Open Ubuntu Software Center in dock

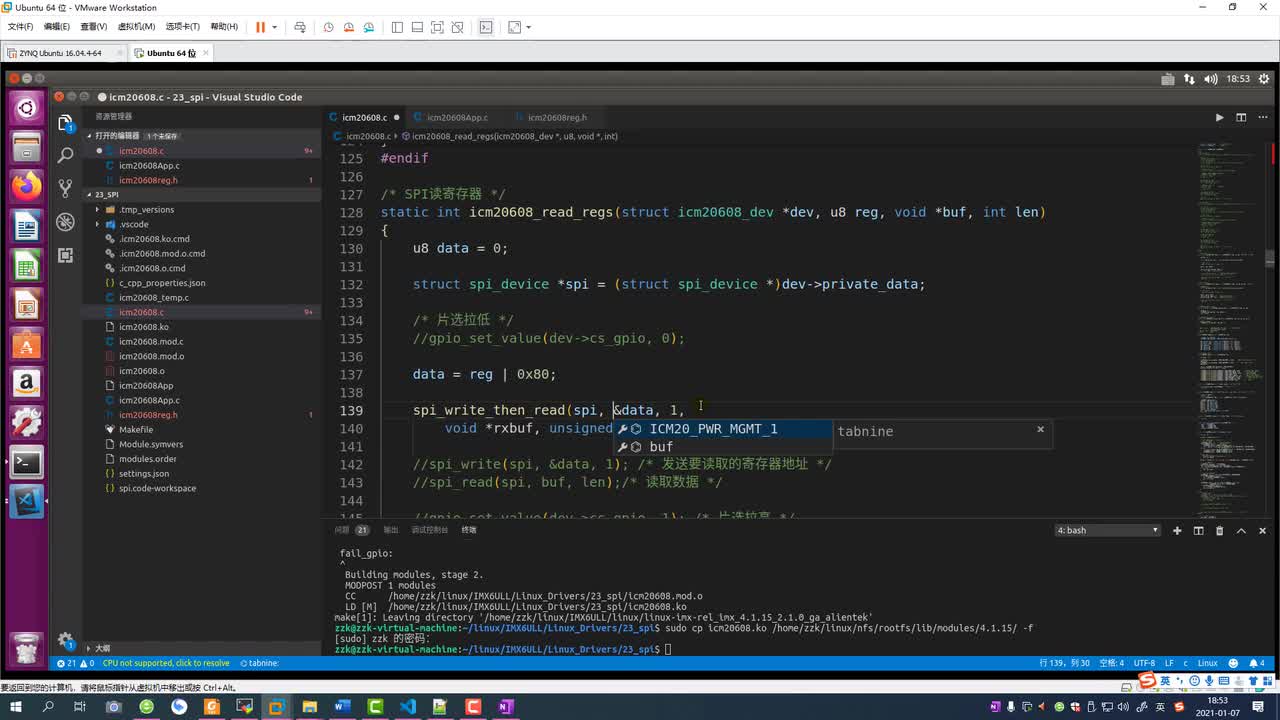coord(26,344)
